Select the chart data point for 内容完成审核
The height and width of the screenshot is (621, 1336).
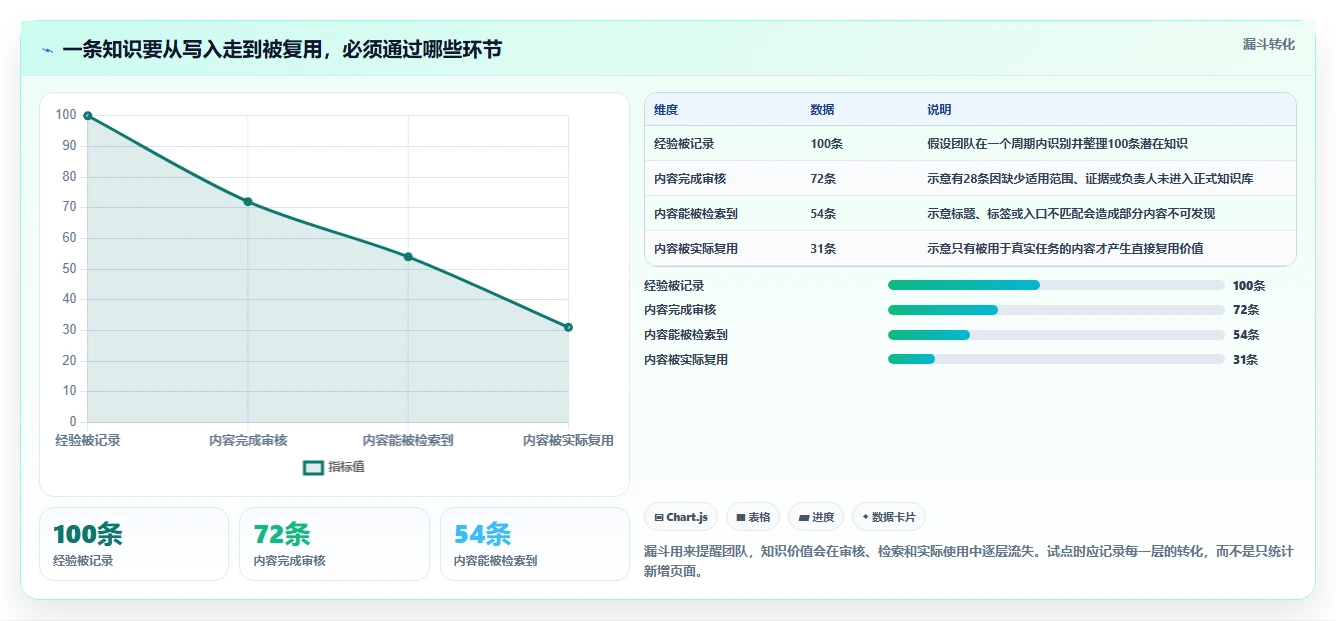click(x=248, y=202)
